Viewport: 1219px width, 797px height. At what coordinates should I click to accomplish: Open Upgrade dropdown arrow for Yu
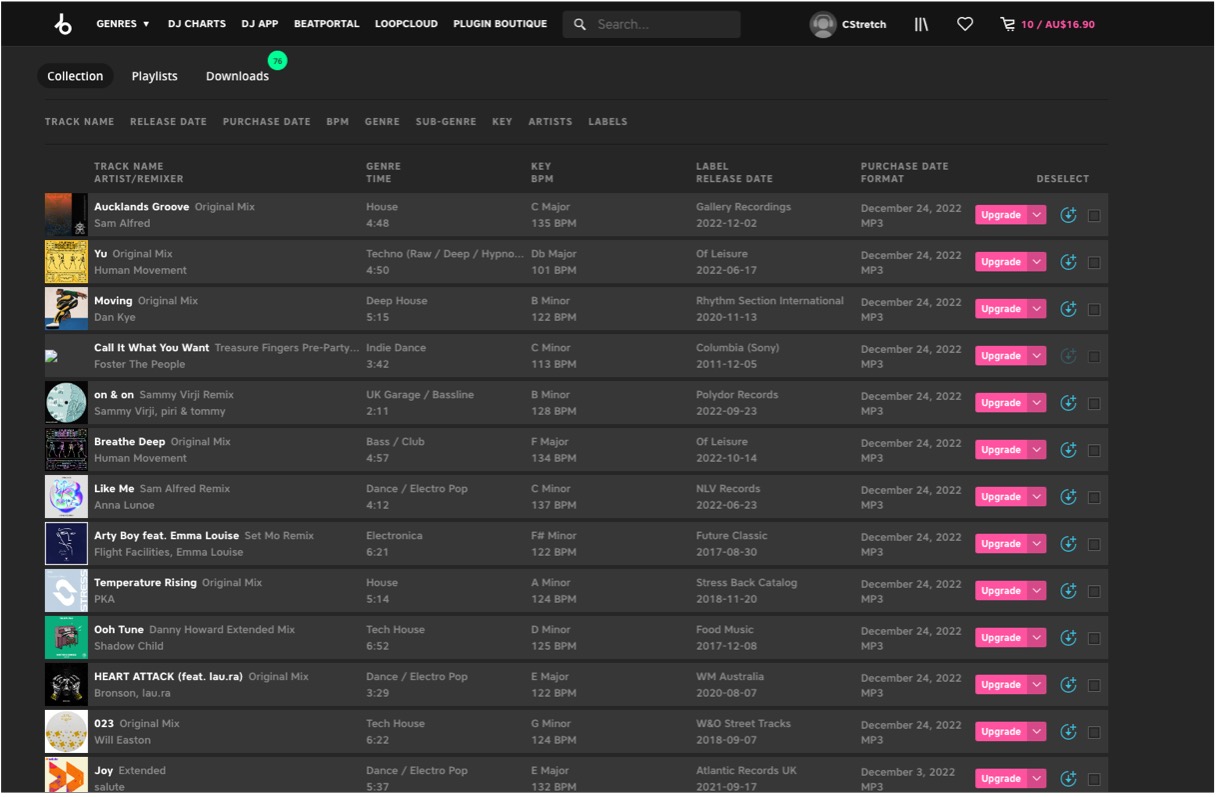pyautogui.click(x=1037, y=262)
